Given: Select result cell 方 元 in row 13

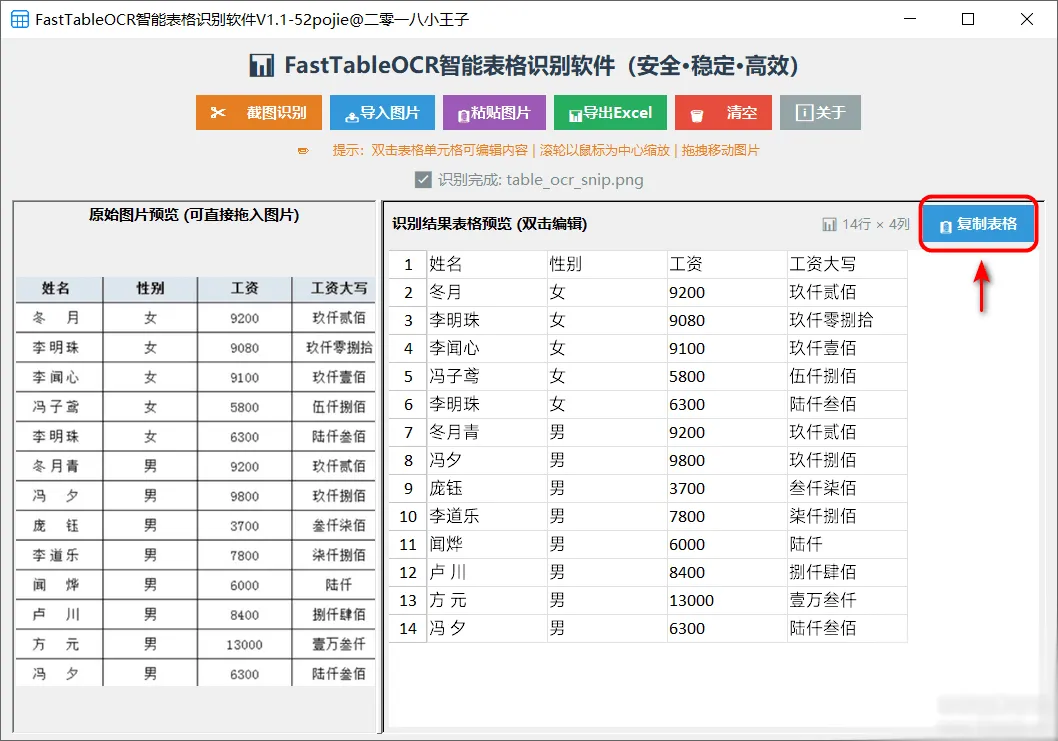Looking at the screenshot, I should coord(486,600).
